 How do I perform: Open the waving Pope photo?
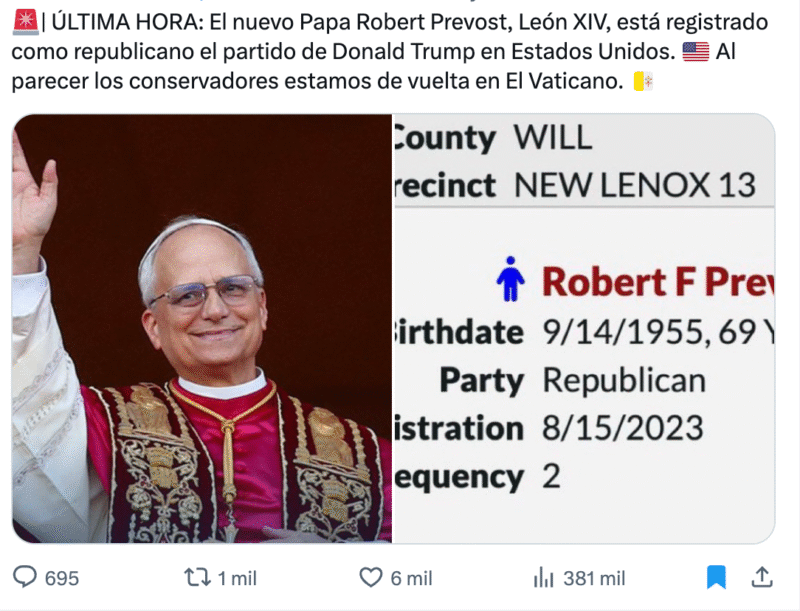[200, 330]
